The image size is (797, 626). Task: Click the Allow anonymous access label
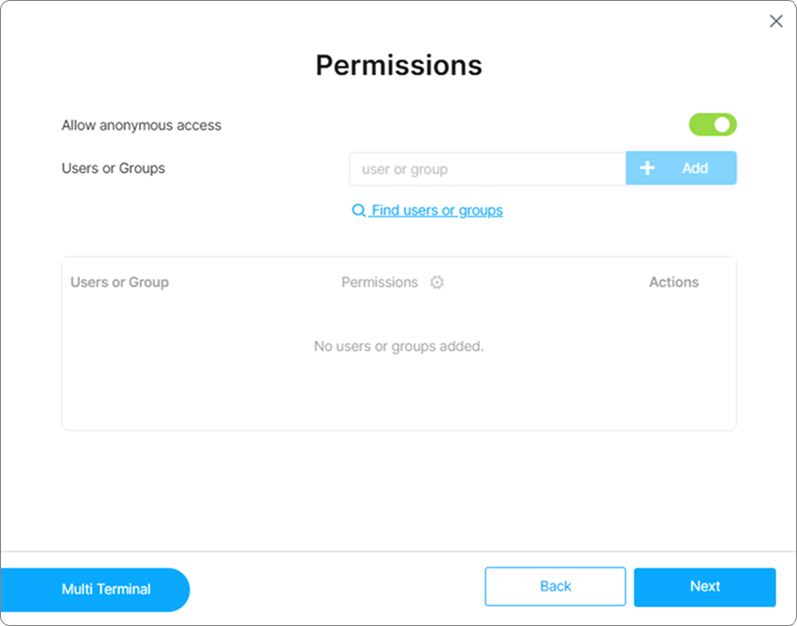pyautogui.click(x=141, y=126)
